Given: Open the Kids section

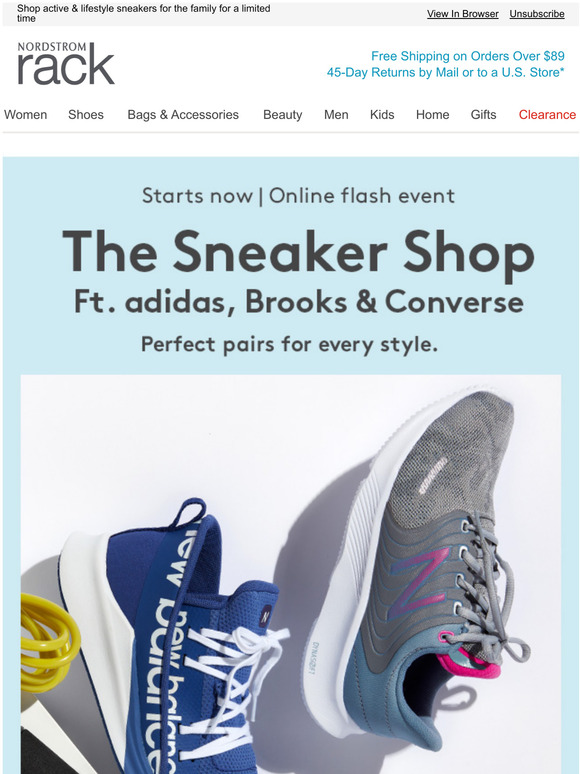Looking at the screenshot, I should (x=382, y=115).
